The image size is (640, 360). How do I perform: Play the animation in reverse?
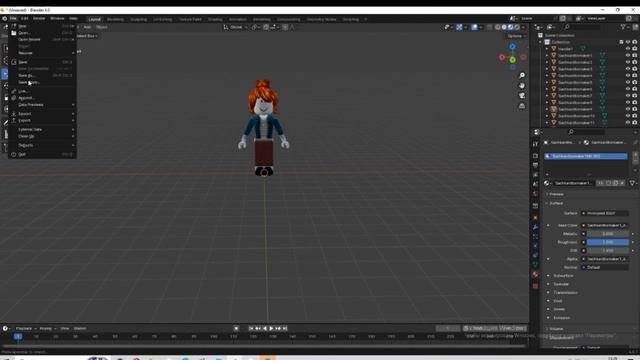point(264,328)
